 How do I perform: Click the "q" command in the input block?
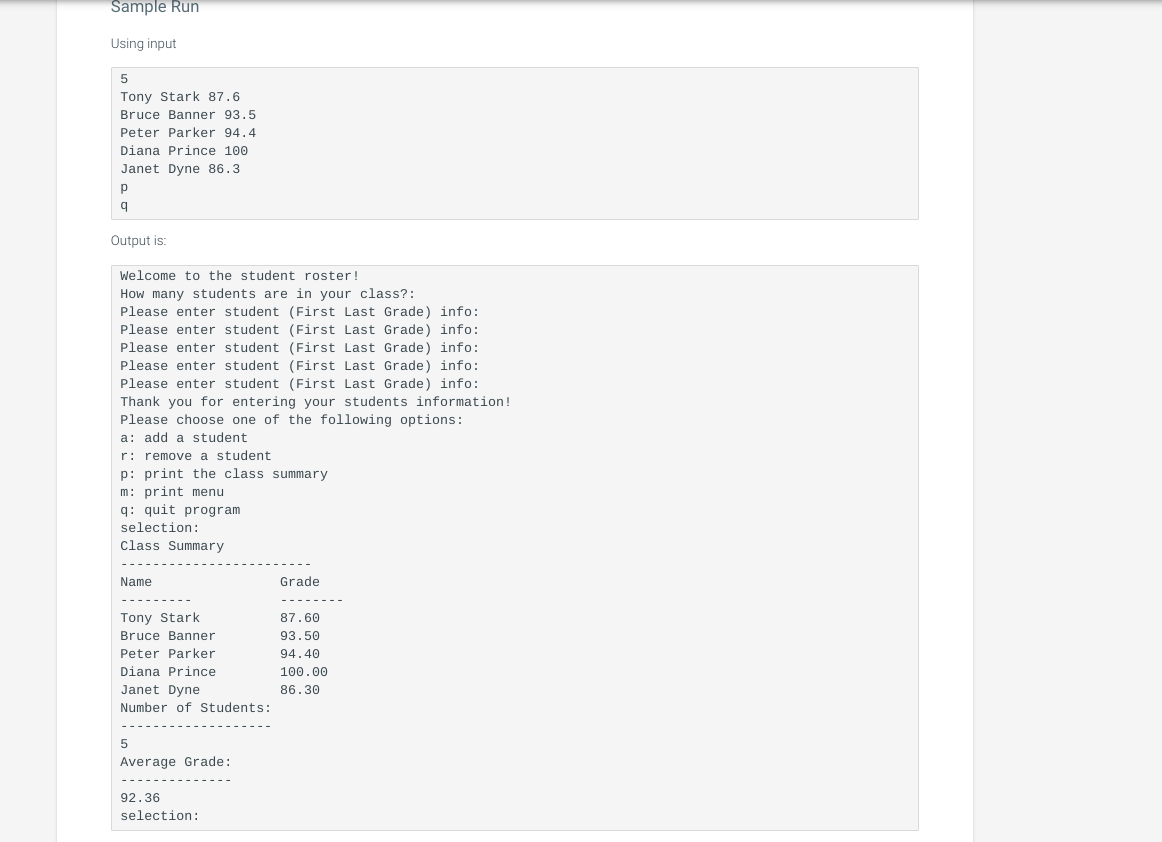click(x=124, y=205)
